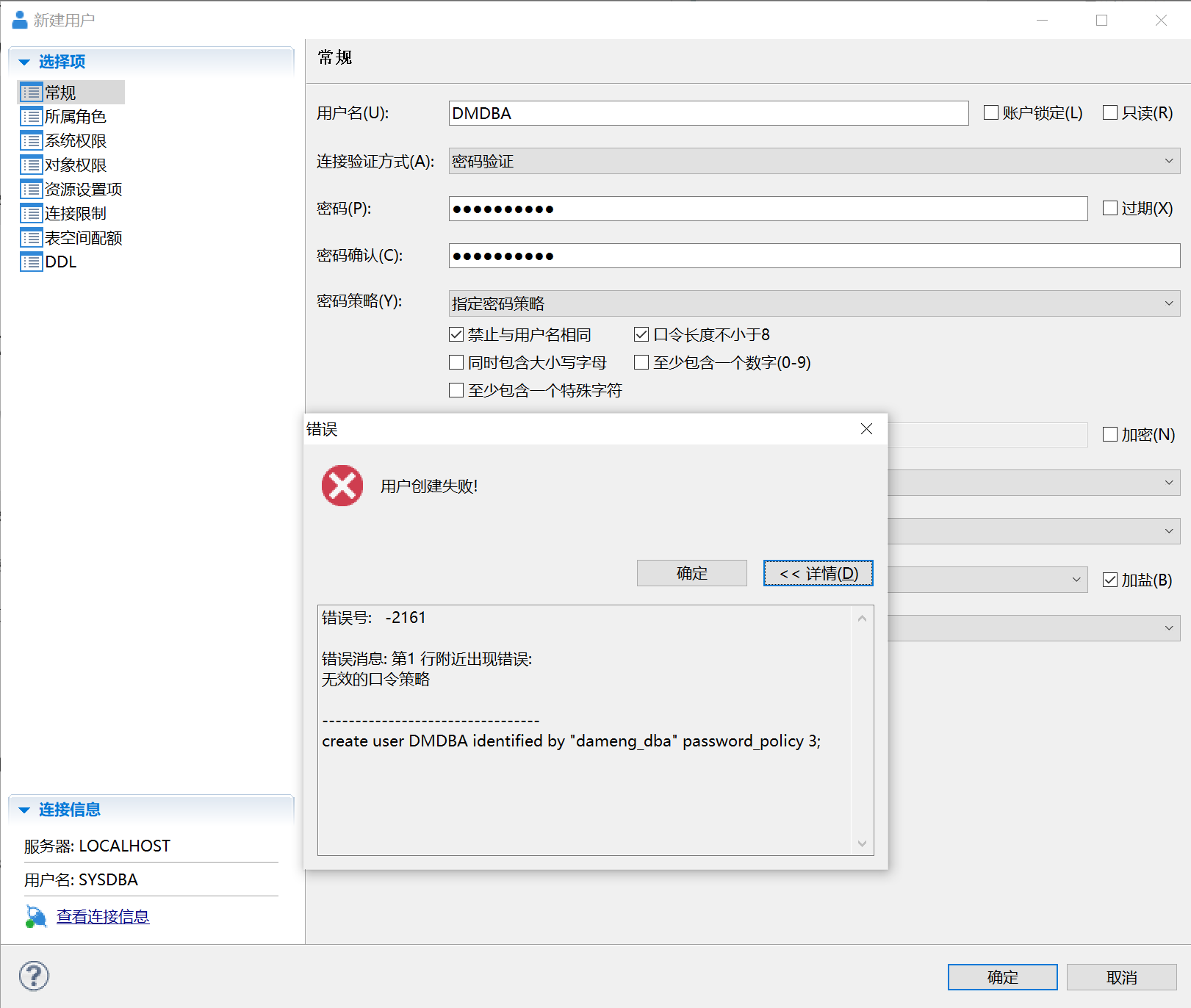The width and height of the screenshot is (1191, 1008).
Task: Click the input field left of 加密(N)
Action: [987, 434]
